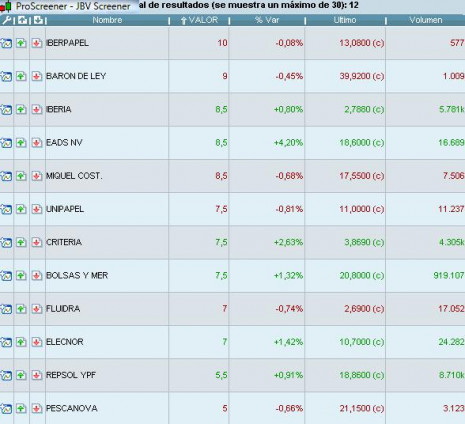Click the Volumen column header
This screenshot has width=465, height=424.
pyautogui.click(x=426, y=20)
